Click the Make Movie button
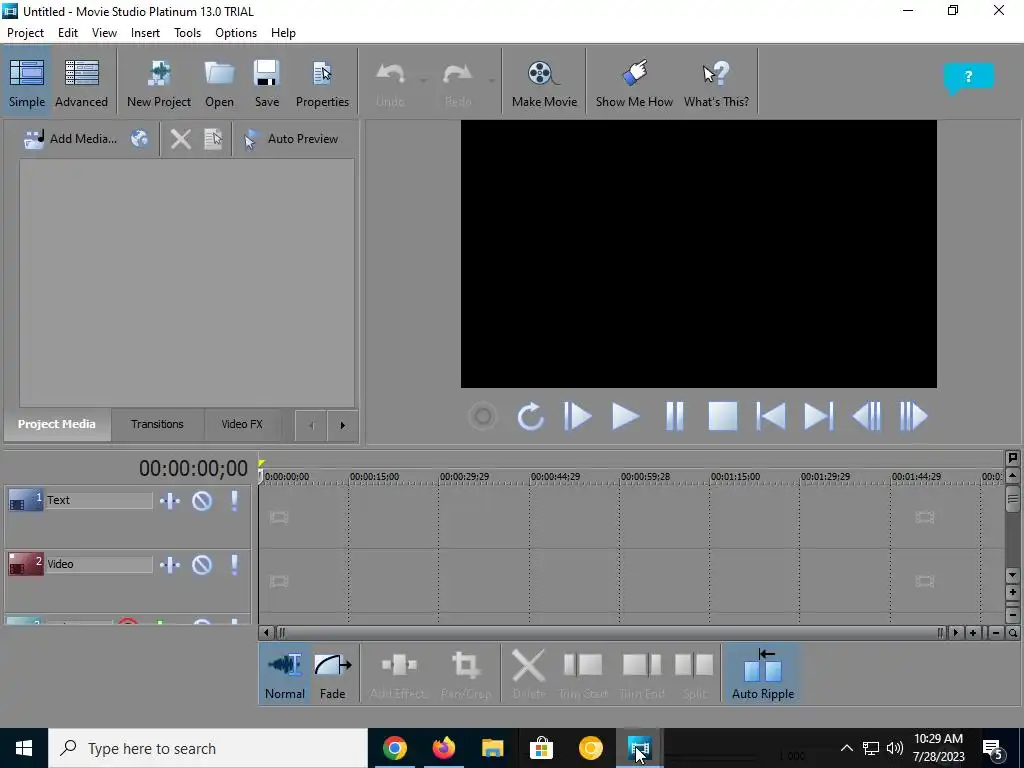 (544, 83)
